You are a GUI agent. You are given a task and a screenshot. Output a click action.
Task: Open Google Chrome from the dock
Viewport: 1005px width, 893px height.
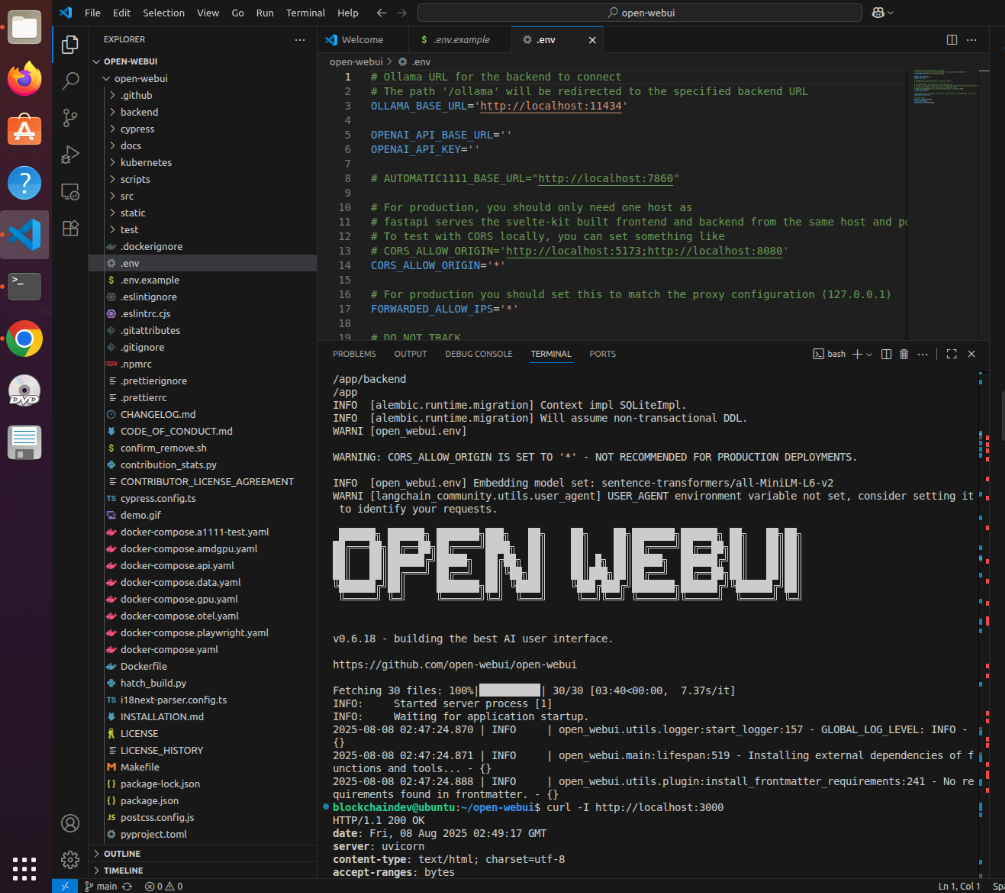(24, 338)
